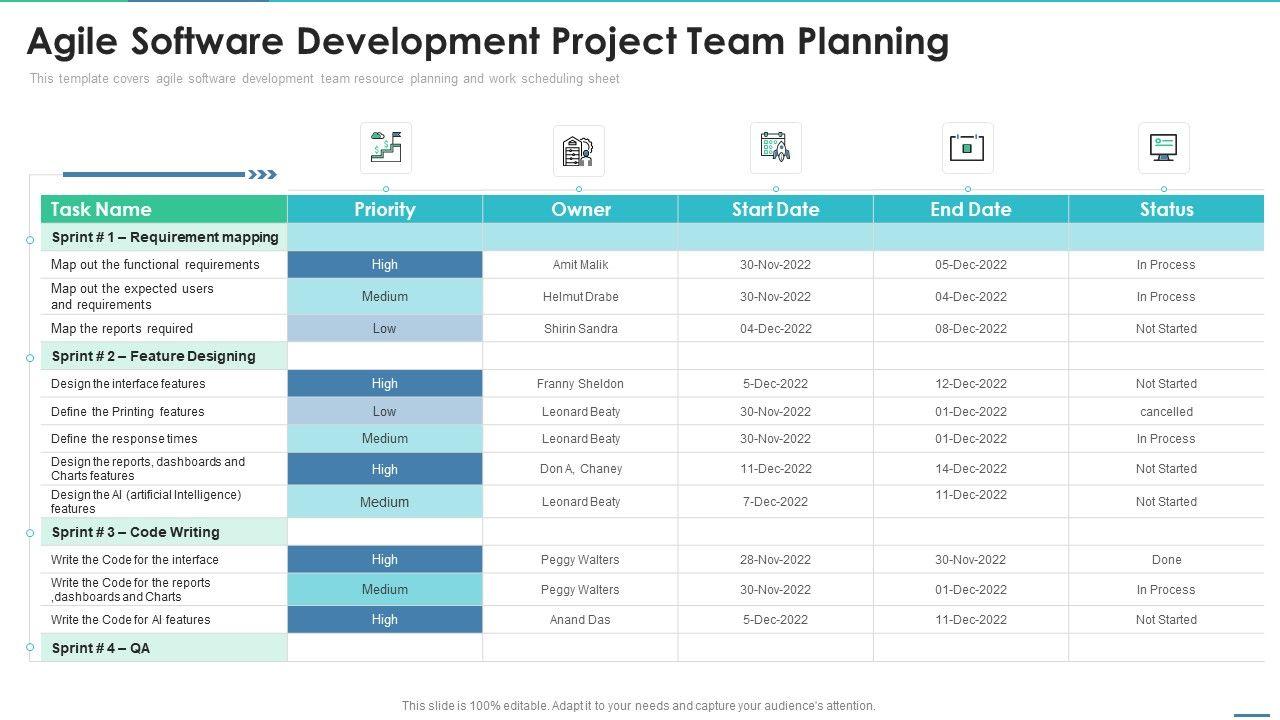Viewport: 1280px width, 720px height.
Task: Select the Priority column header
Action: (x=385, y=209)
